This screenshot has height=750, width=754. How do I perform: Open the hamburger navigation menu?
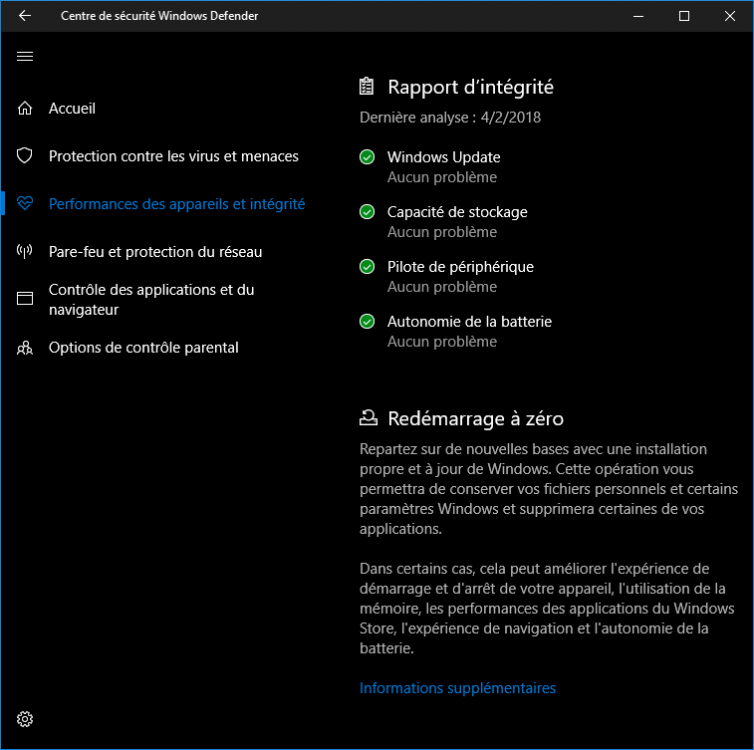pos(25,56)
